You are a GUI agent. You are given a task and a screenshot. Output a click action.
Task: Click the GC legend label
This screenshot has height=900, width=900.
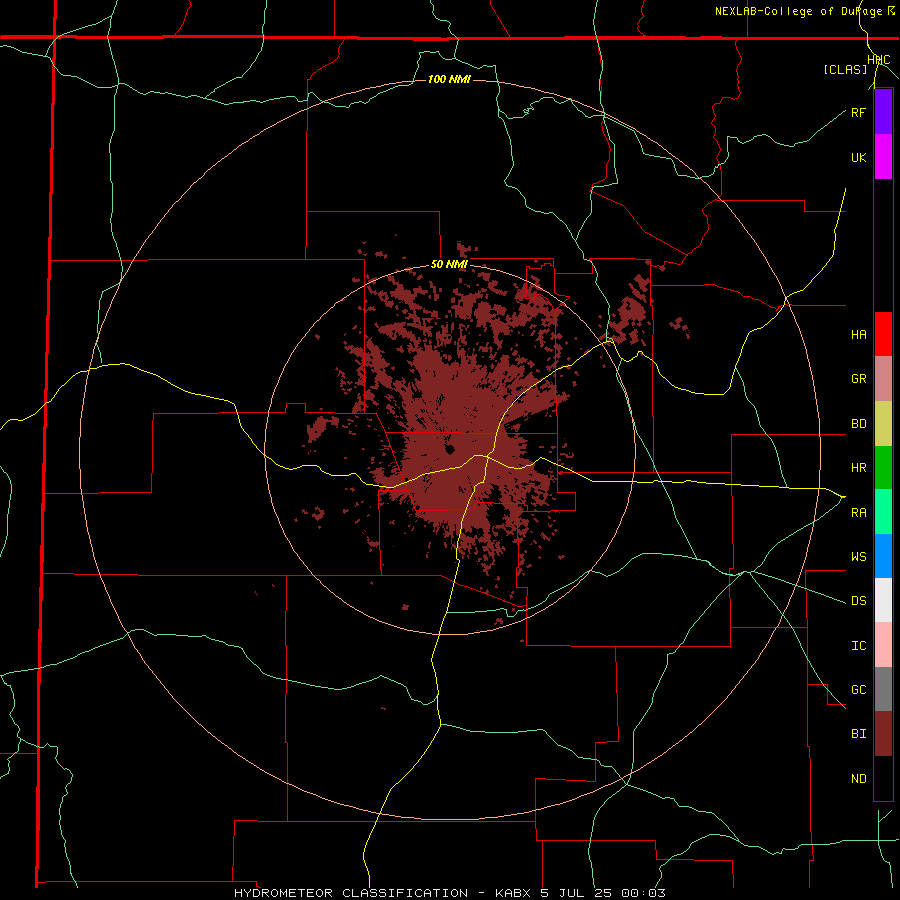click(x=858, y=690)
